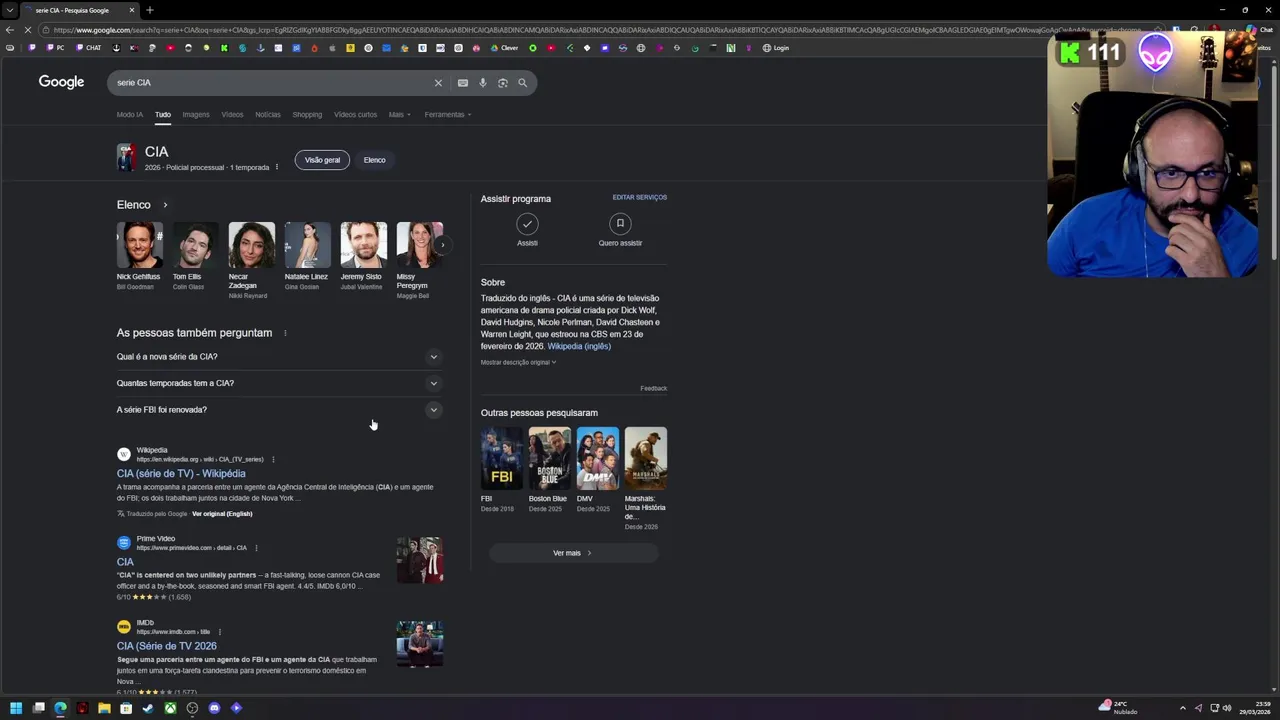Select the Elenco chip
Image resolution: width=1280 pixels, height=720 pixels.
(374, 160)
